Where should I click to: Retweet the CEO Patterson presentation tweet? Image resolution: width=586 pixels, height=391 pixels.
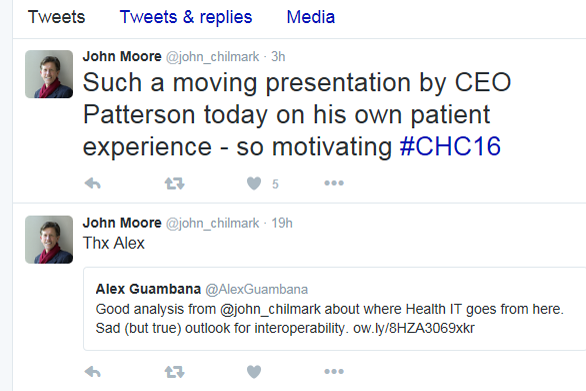[175, 184]
